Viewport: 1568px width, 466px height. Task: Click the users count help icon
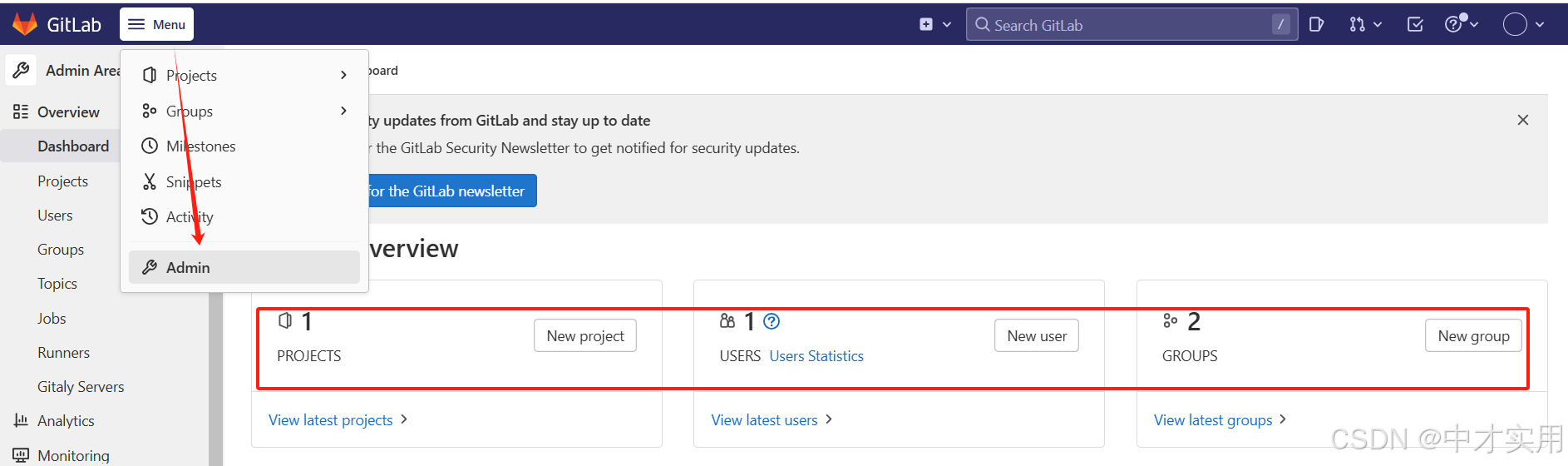click(x=772, y=321)
